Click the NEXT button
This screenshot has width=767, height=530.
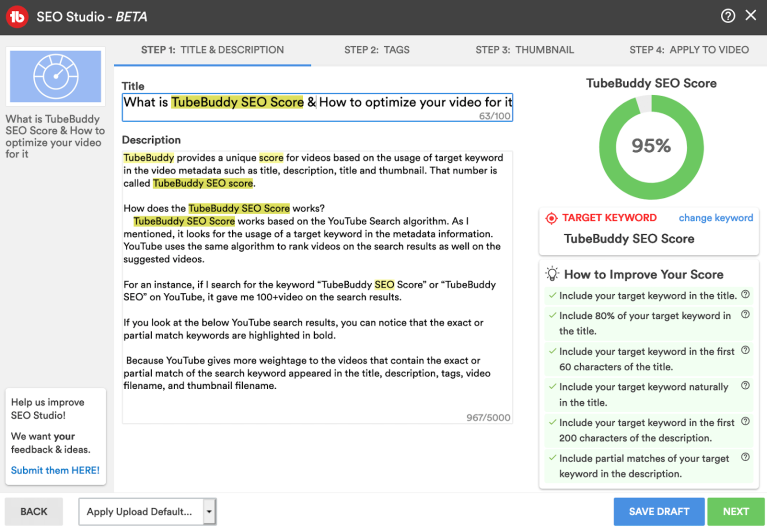pos(736,511)
